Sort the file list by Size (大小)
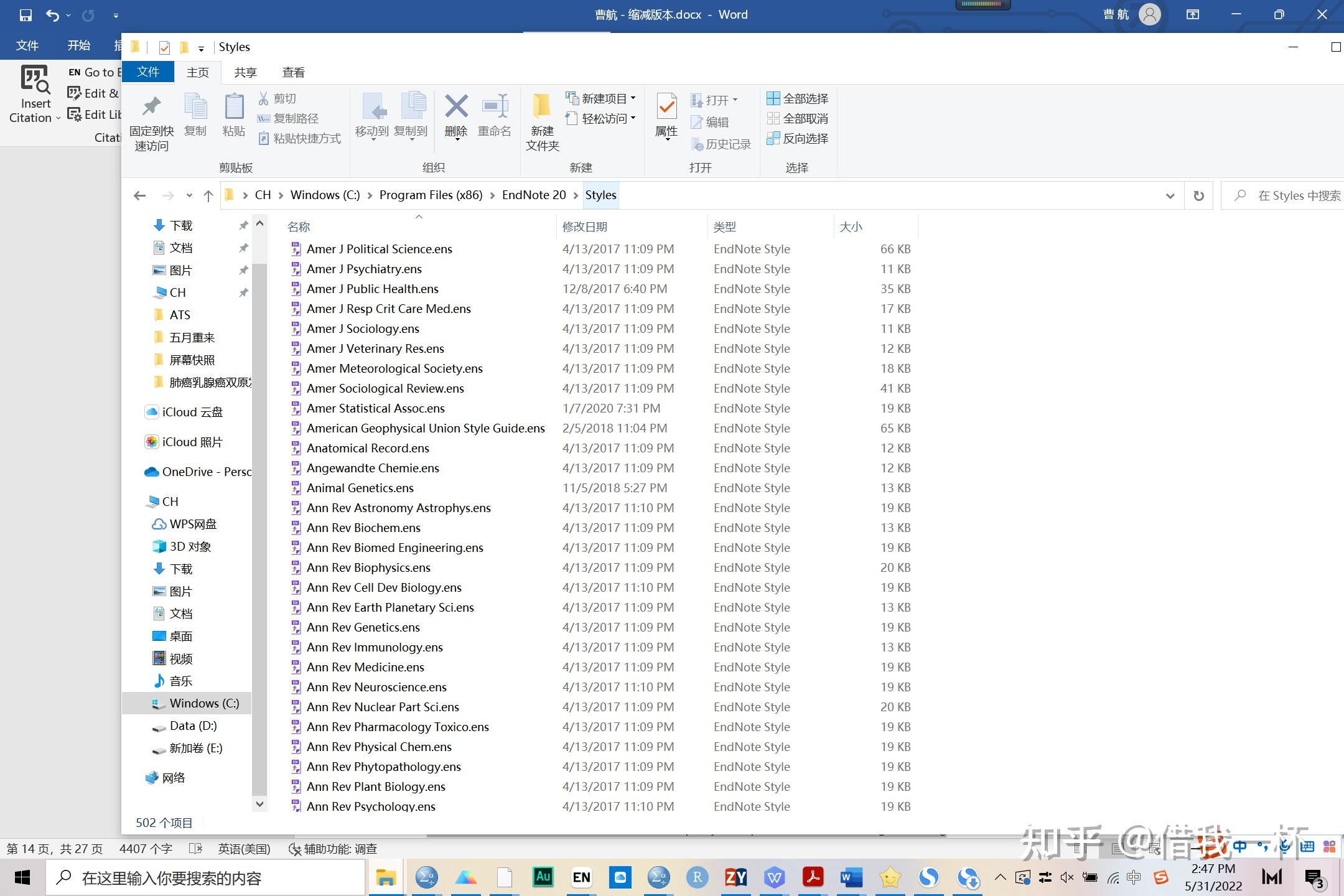The height and width of the screenshot is (896, 1344). pos(875,226)
